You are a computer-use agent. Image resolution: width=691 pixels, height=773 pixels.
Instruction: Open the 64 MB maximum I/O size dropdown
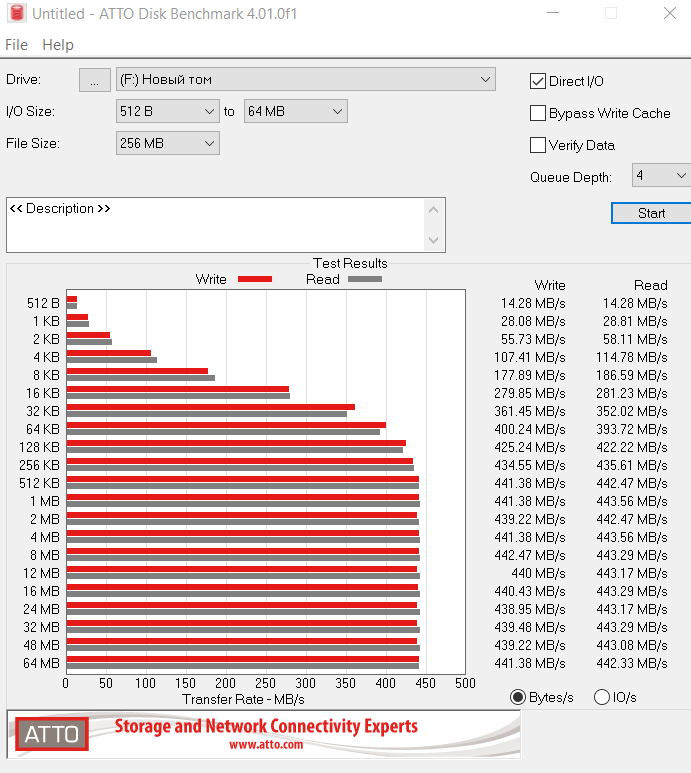coord(295,111)
